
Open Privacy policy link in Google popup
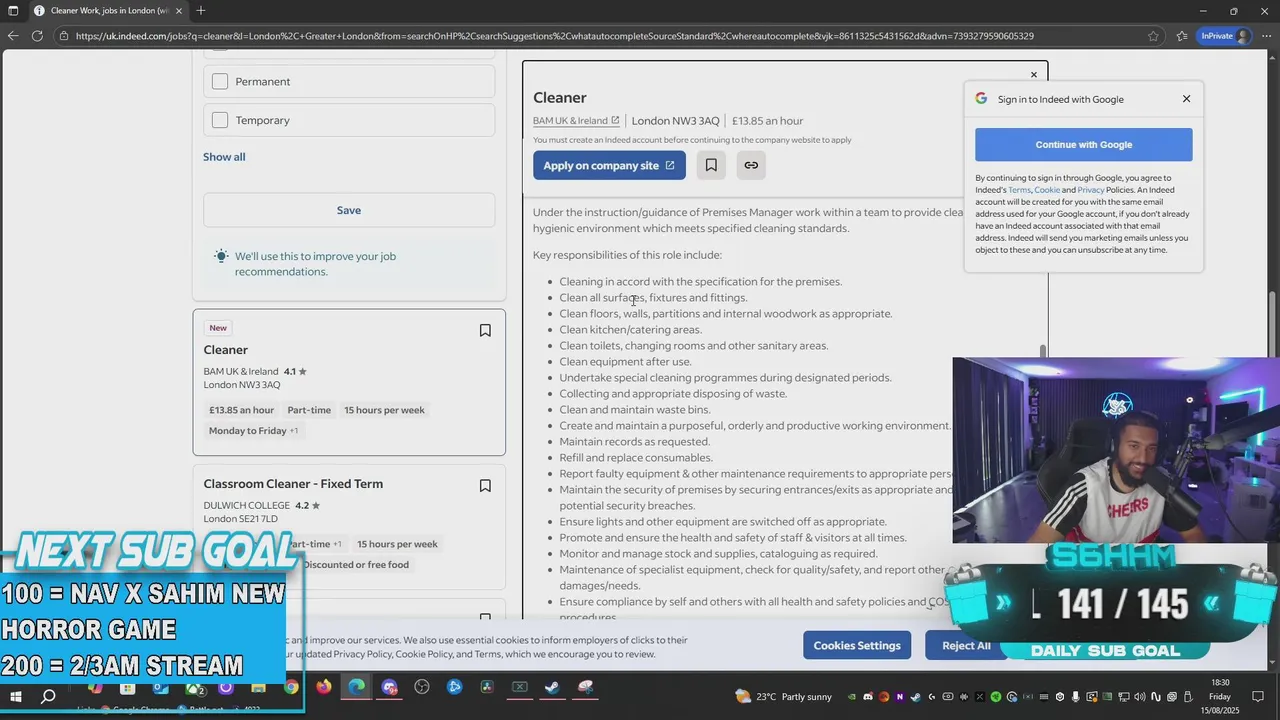[1091, 190]
